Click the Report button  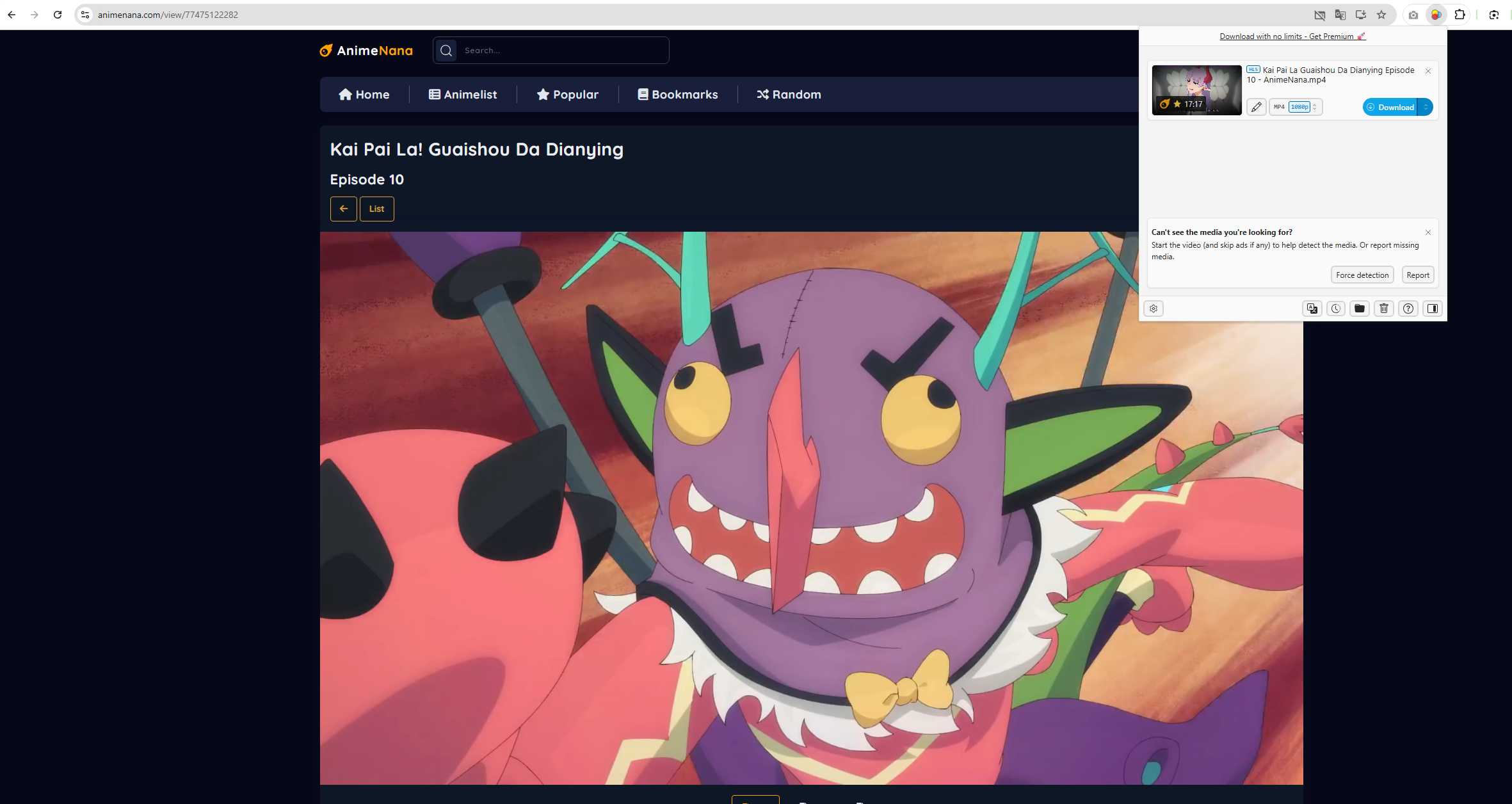click(1418, 275)
